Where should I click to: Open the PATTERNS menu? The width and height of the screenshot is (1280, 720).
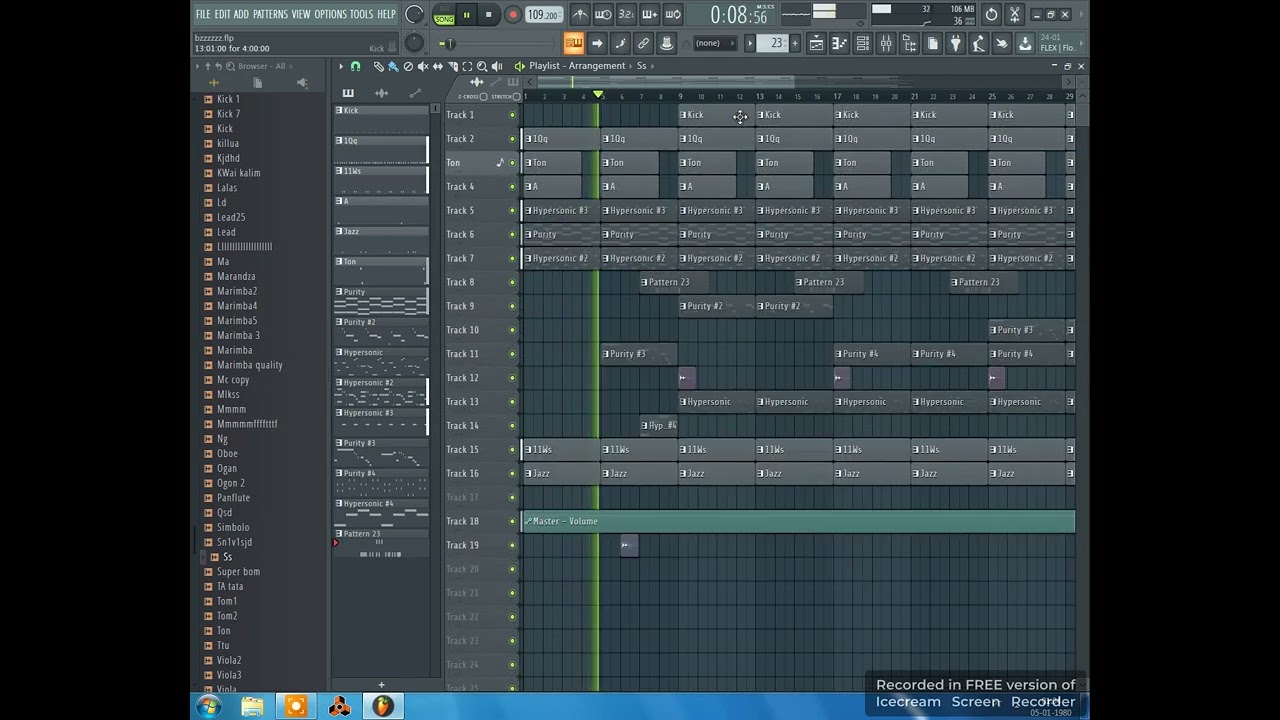270,14
